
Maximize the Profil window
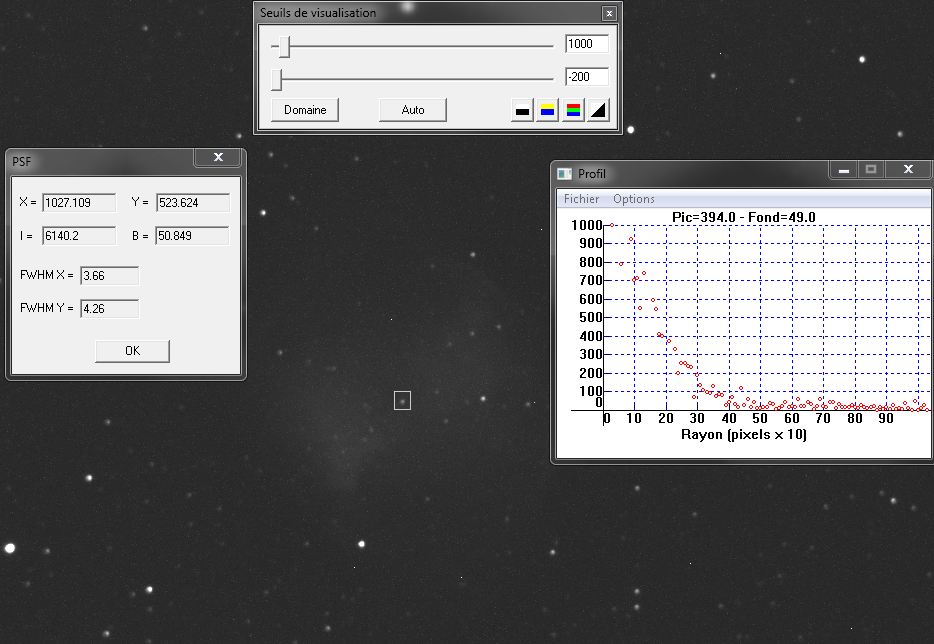[871, 170]
